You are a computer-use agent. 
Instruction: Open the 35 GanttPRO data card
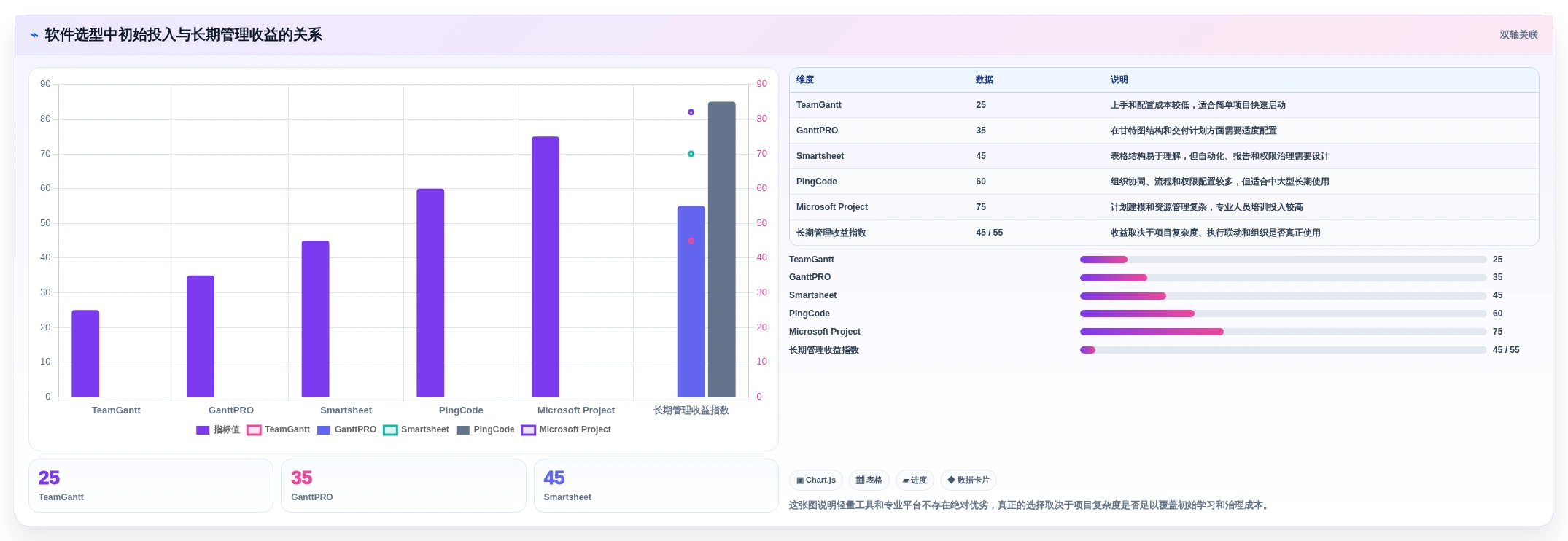point(403,486)
